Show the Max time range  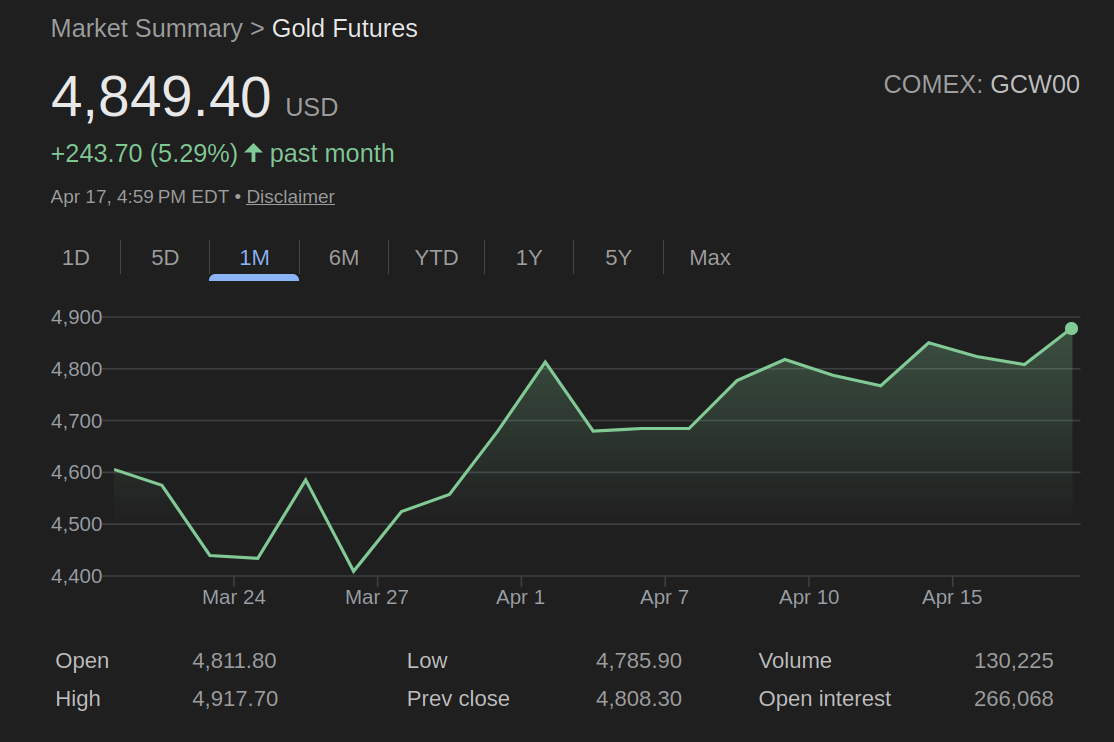(710, 257)
